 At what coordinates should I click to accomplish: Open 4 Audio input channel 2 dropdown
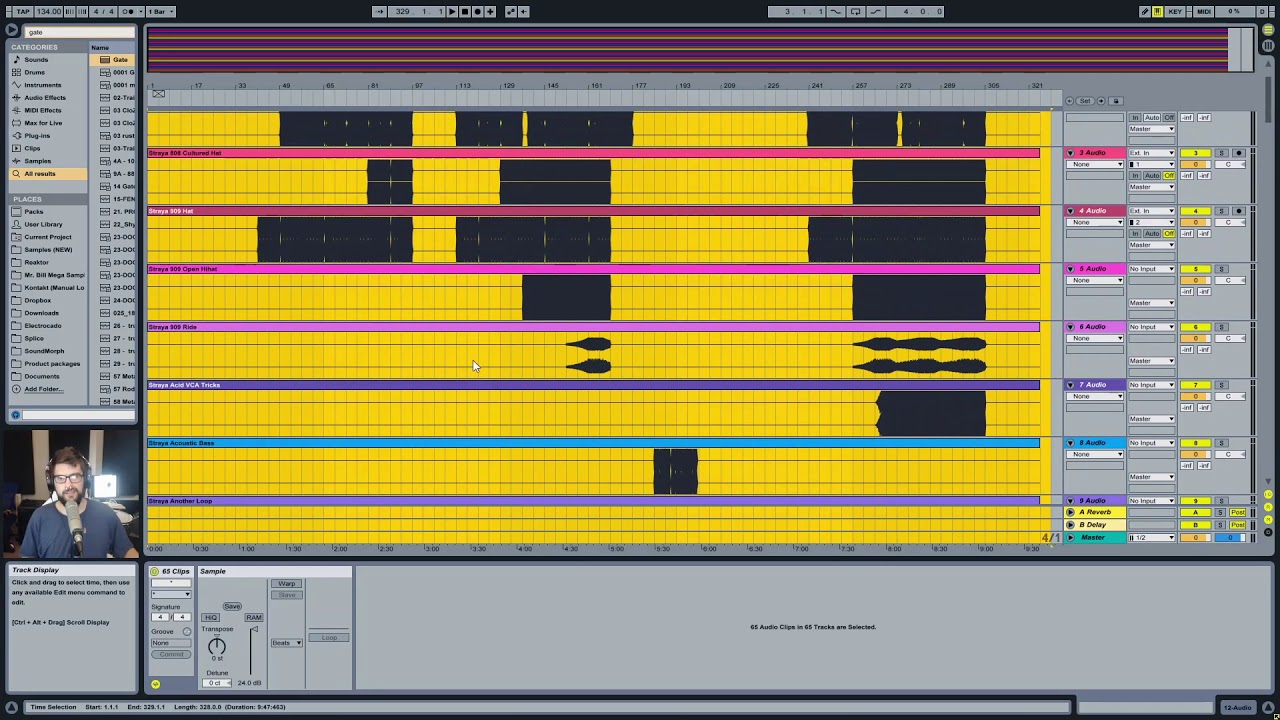tap(1152, 222)
